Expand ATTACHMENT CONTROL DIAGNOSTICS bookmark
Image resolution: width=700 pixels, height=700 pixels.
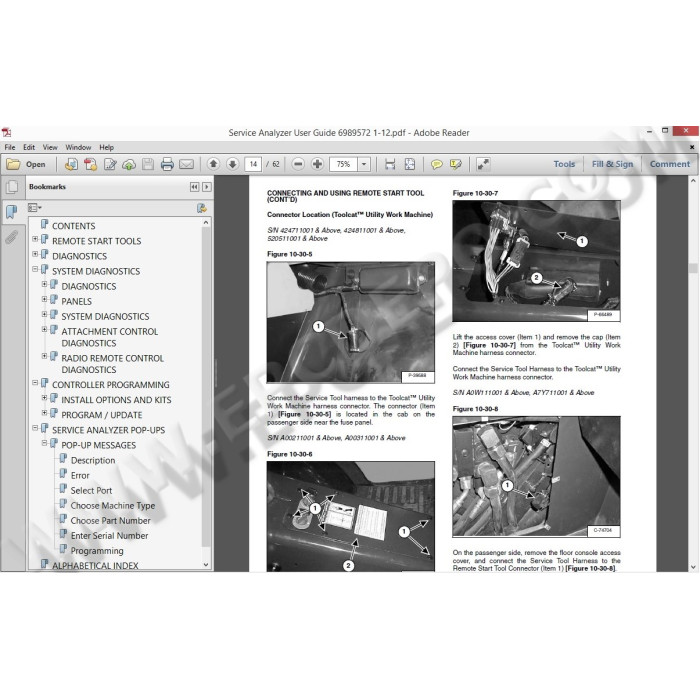tap(44, 330)
